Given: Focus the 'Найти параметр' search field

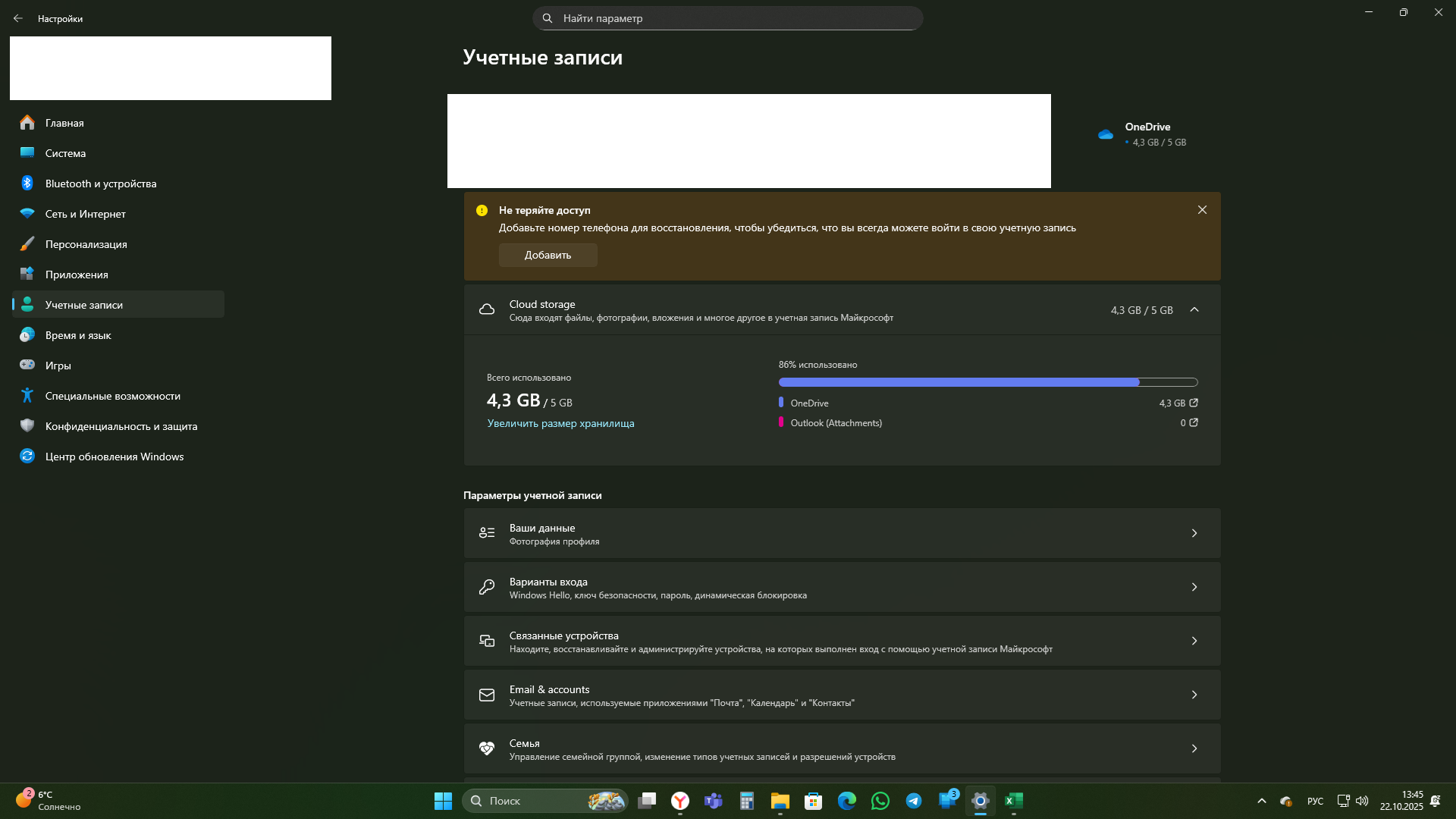Looking at the screenshot, I should [728, 18].
